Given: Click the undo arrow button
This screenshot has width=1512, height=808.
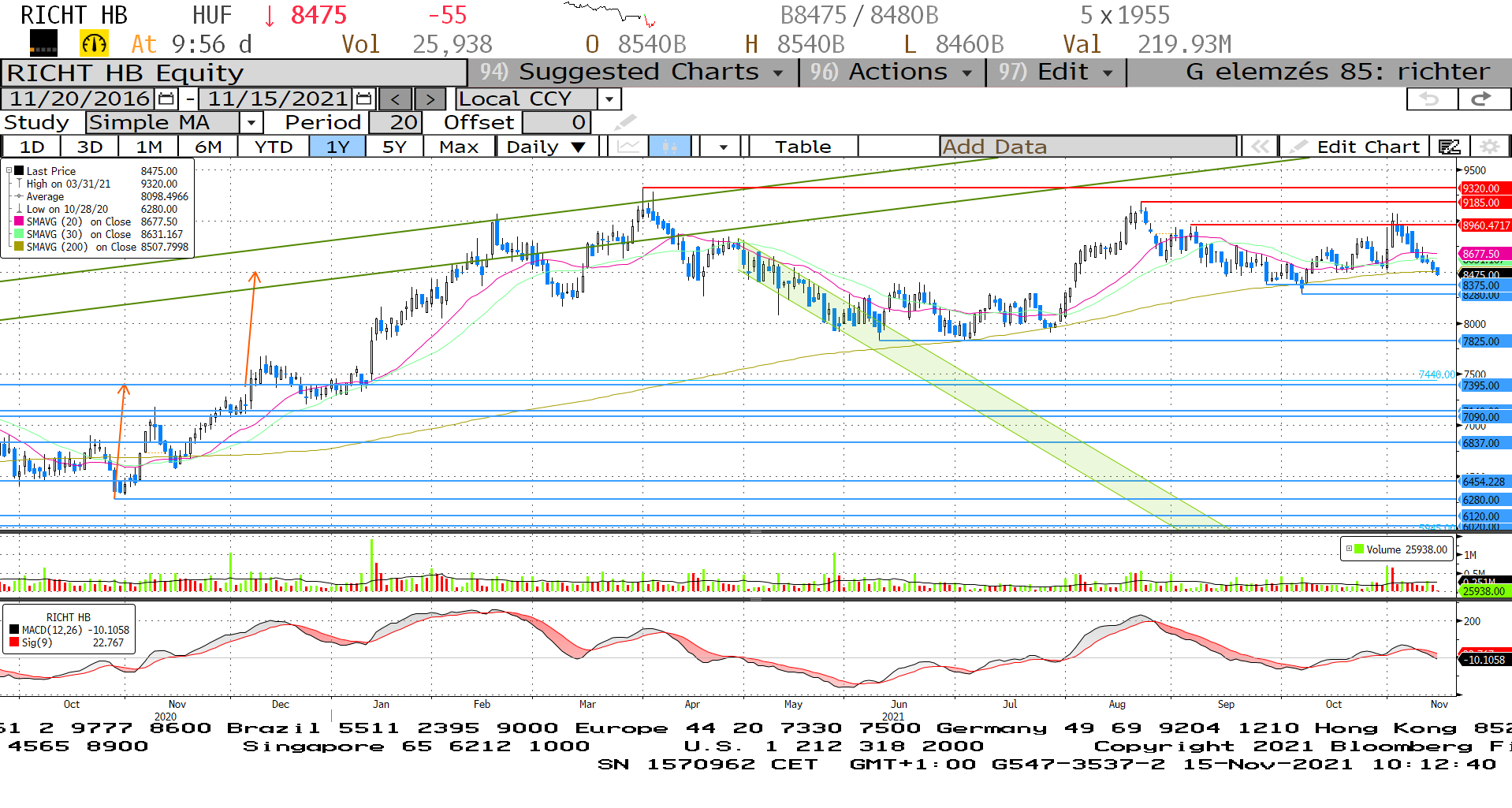Looking at the screenshot, I should [x=1431, y=99].
